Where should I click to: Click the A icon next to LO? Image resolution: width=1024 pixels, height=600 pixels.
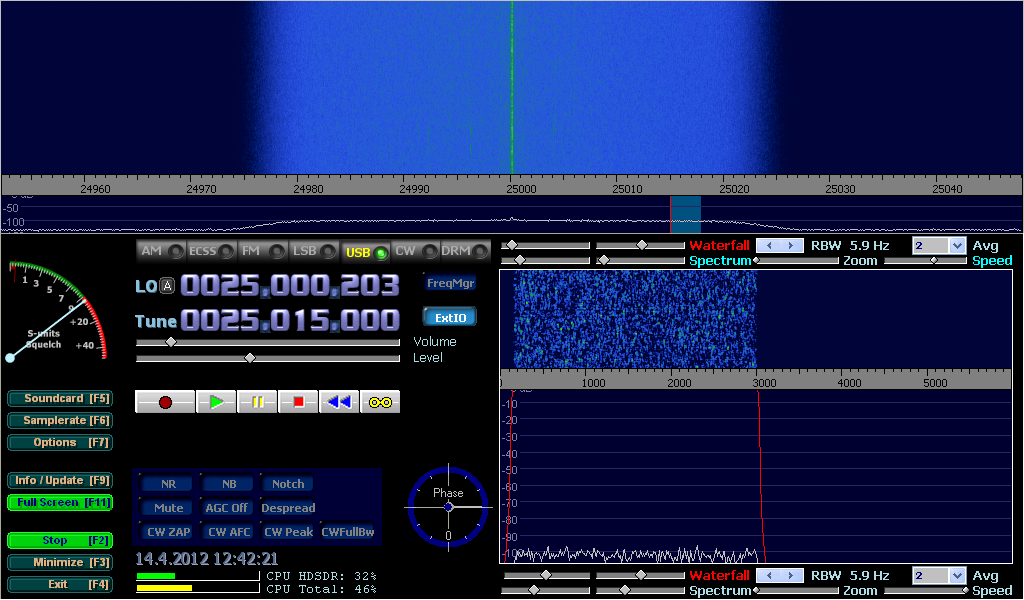click(167, 286)
